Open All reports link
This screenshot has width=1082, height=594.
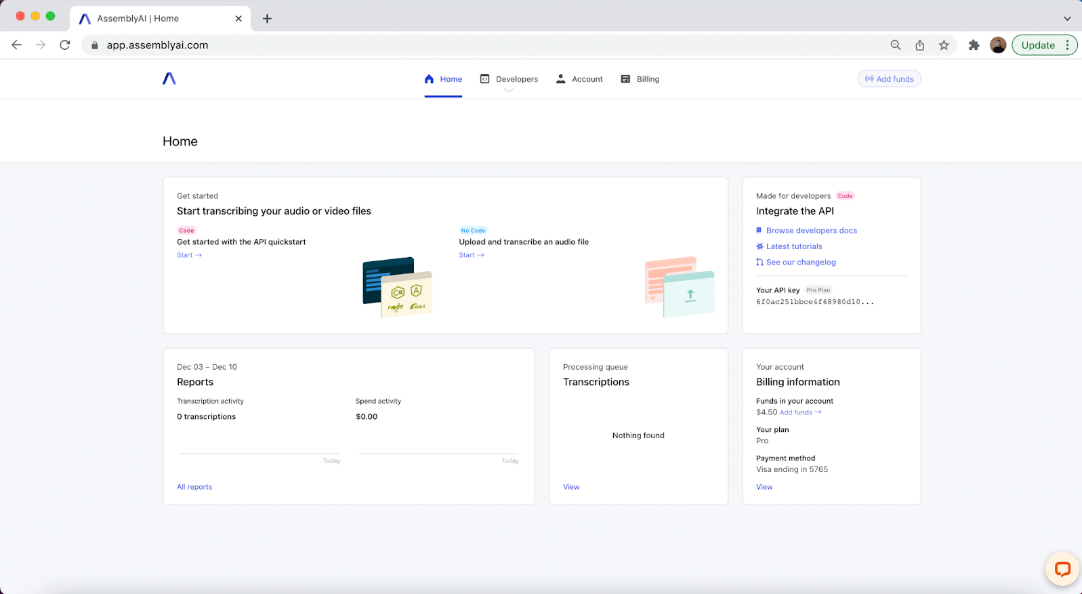click(x=195, y=487)
